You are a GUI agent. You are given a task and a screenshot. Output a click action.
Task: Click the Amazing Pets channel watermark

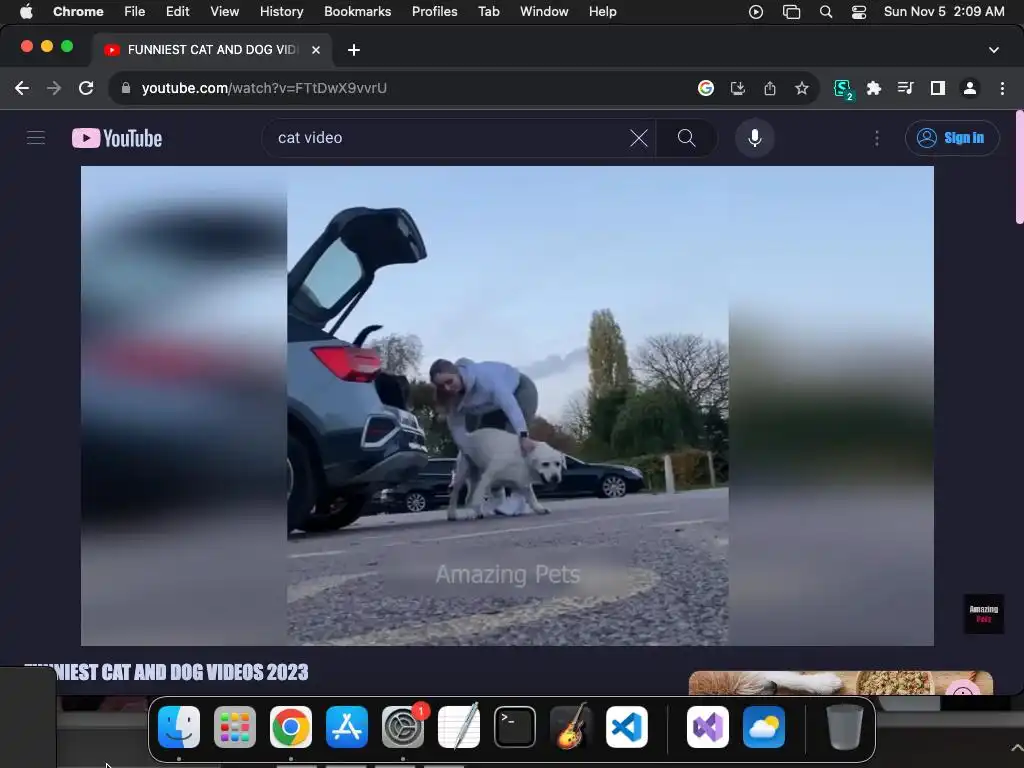click(x=983, y=614)
